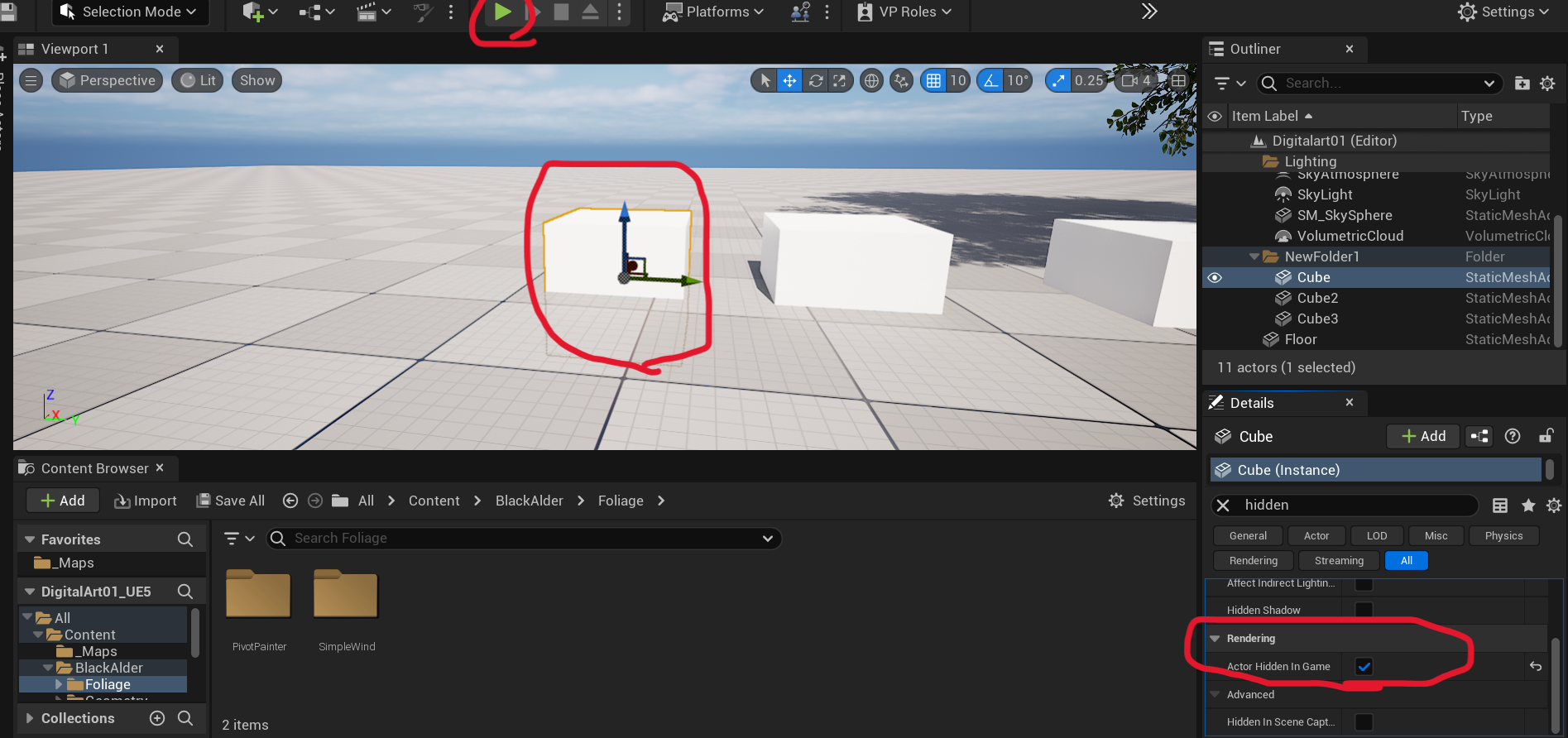Reset Actor Hidden In Game to default

(x=1536, y=666)
